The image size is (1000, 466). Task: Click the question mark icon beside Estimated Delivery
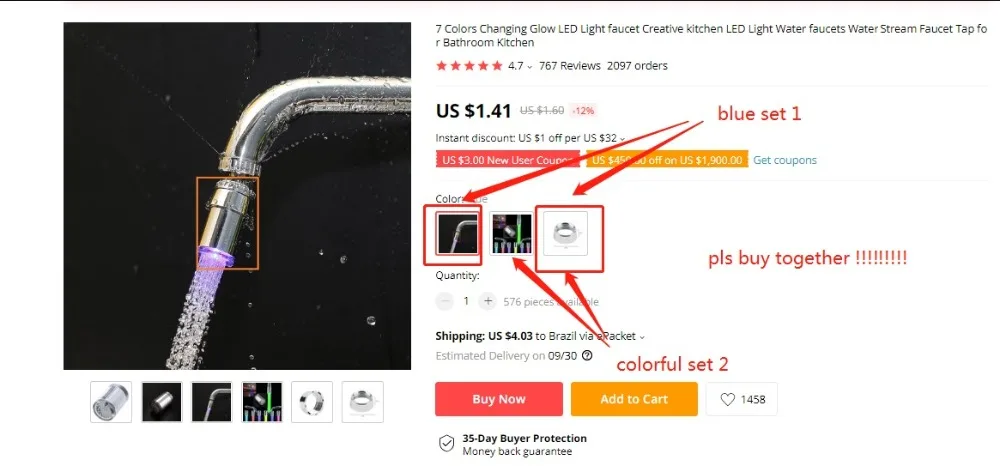point(587,356)
